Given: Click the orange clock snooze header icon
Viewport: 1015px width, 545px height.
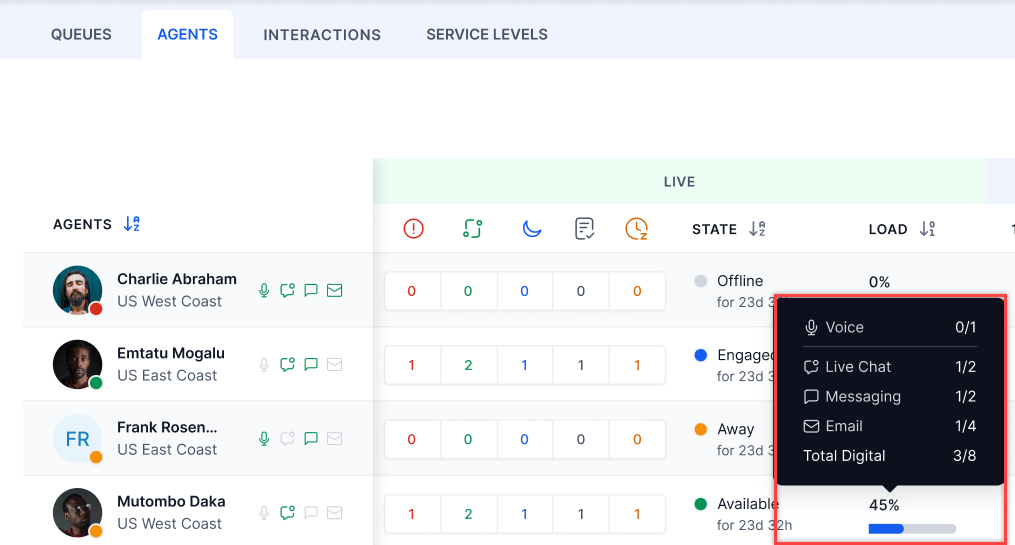Looking at the screenshot, I should [636, 229].
